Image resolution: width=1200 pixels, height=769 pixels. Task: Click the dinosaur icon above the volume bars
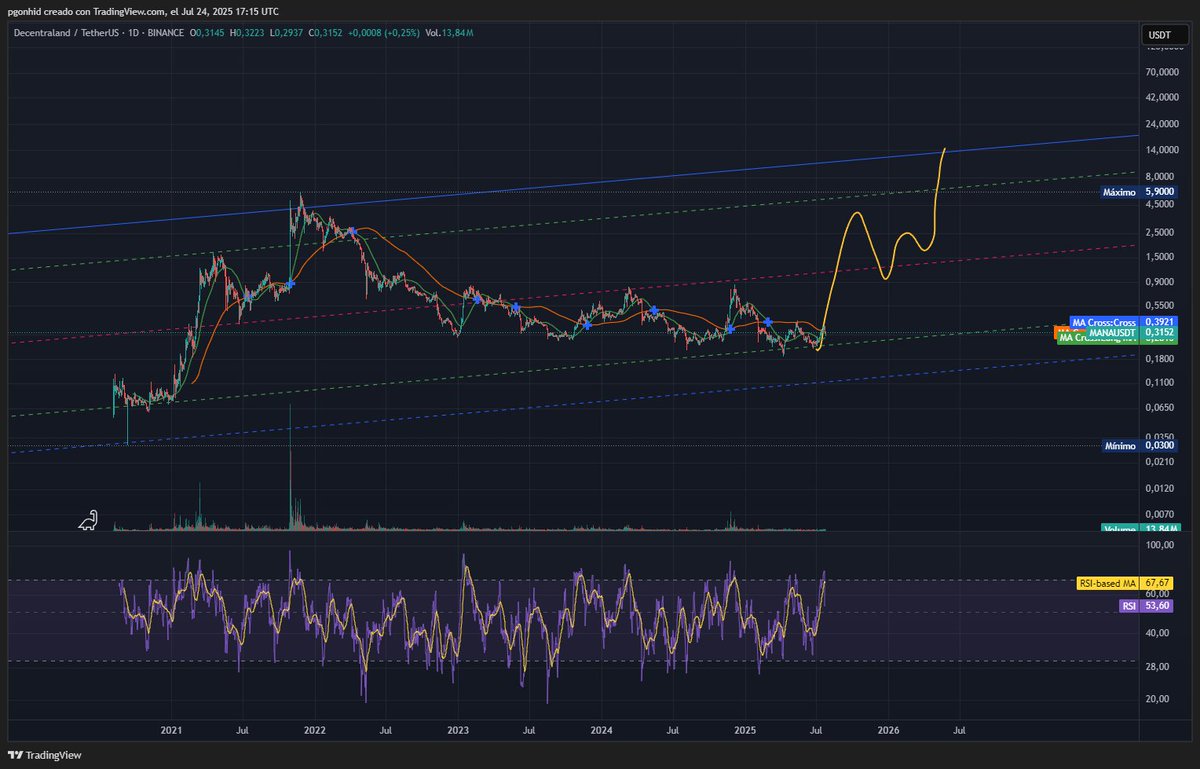click(89, 520)
